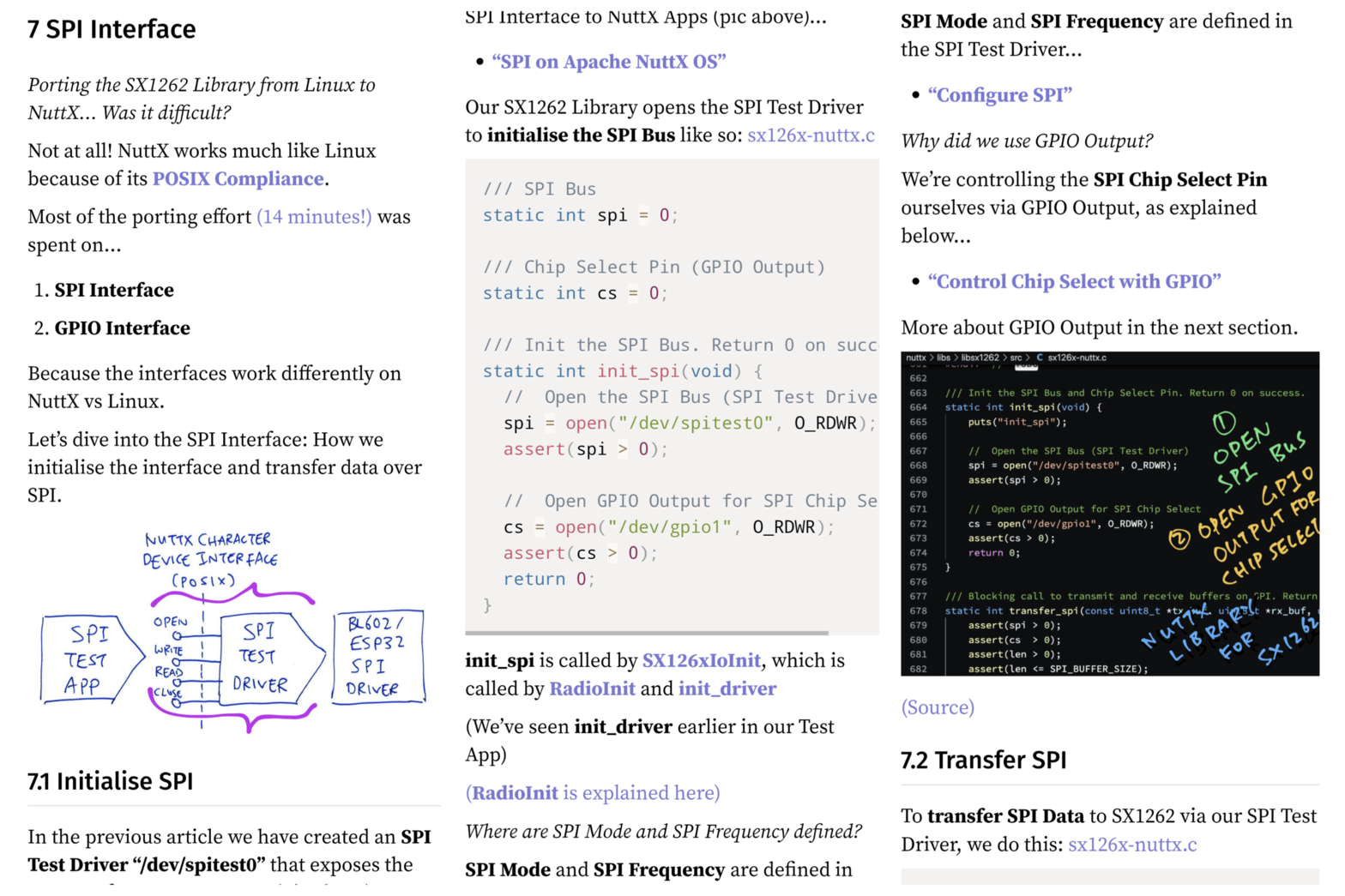Viewport: 1345px width, 896px height.
Task: Click RadioInit link next to init_driver
Action: 592,689
